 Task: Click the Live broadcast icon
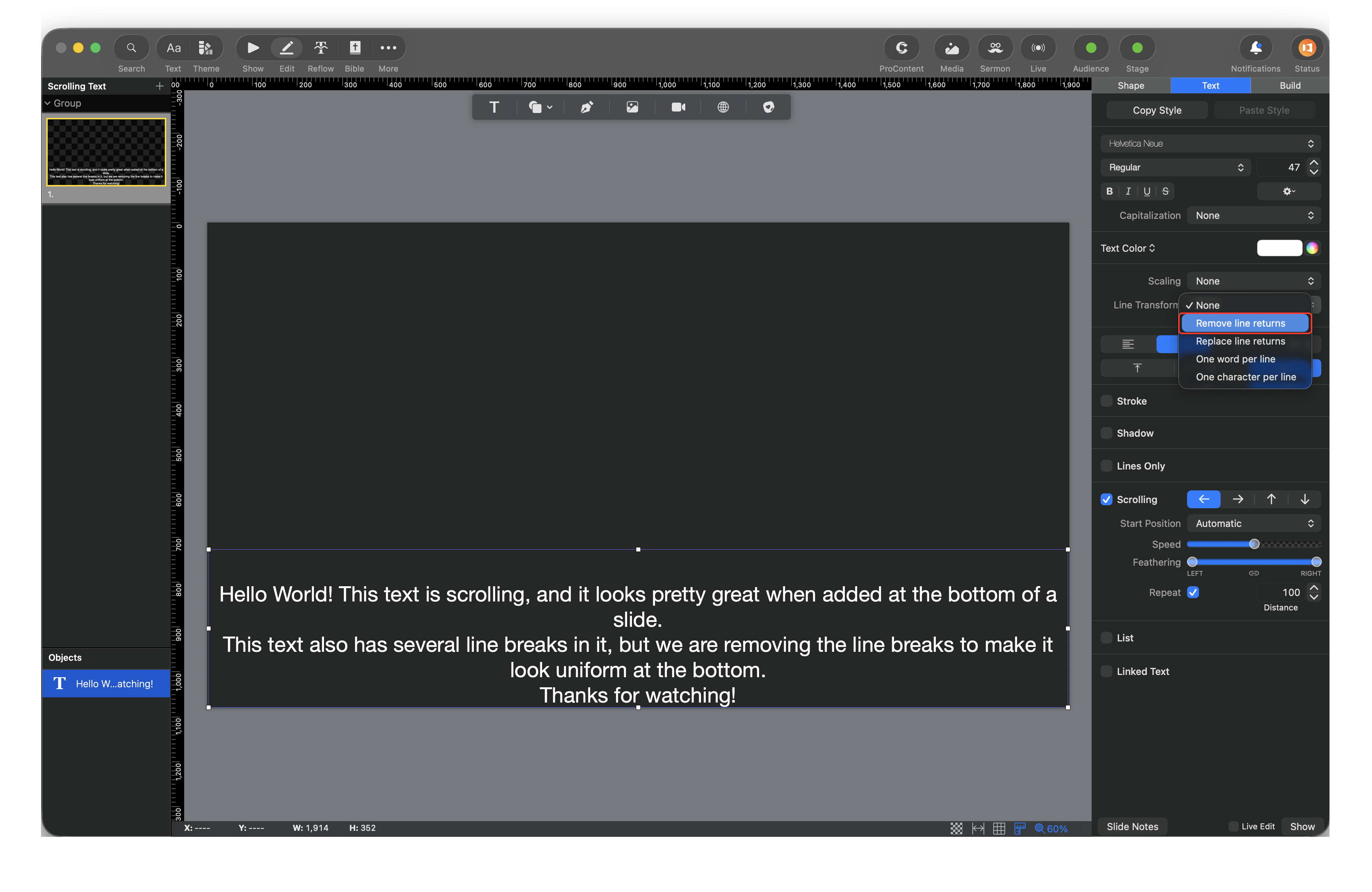tap(1038, 48)
